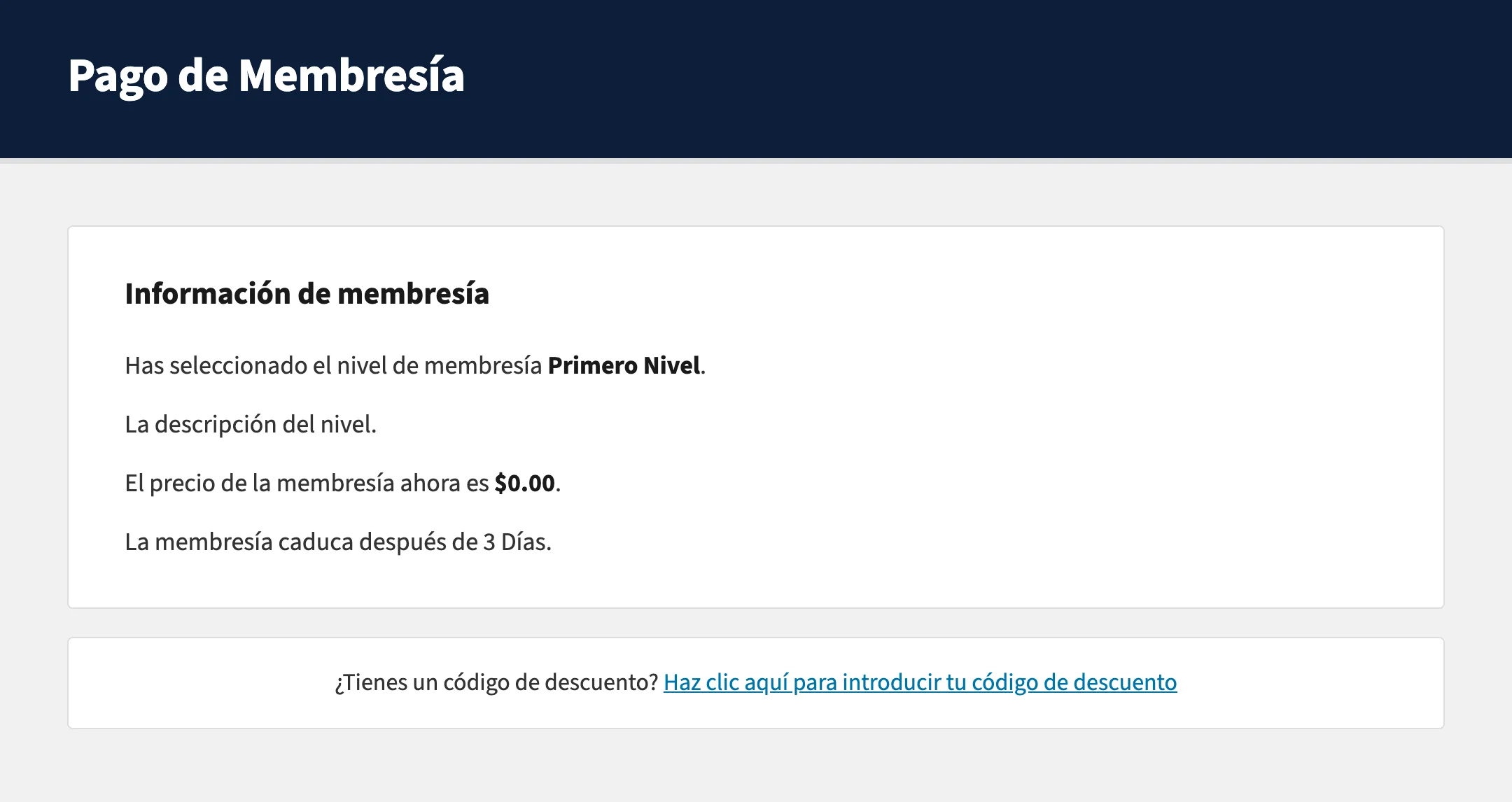Select the expiration text mentioning 3 Días
Viewport: 1512px width, 802px height.
(338, 540)
